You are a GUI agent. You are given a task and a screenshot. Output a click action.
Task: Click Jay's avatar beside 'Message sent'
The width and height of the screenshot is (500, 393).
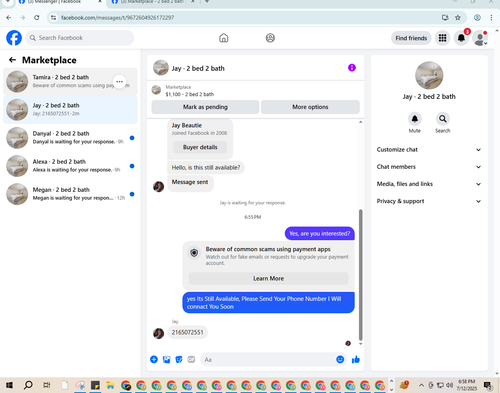(158, 187)
